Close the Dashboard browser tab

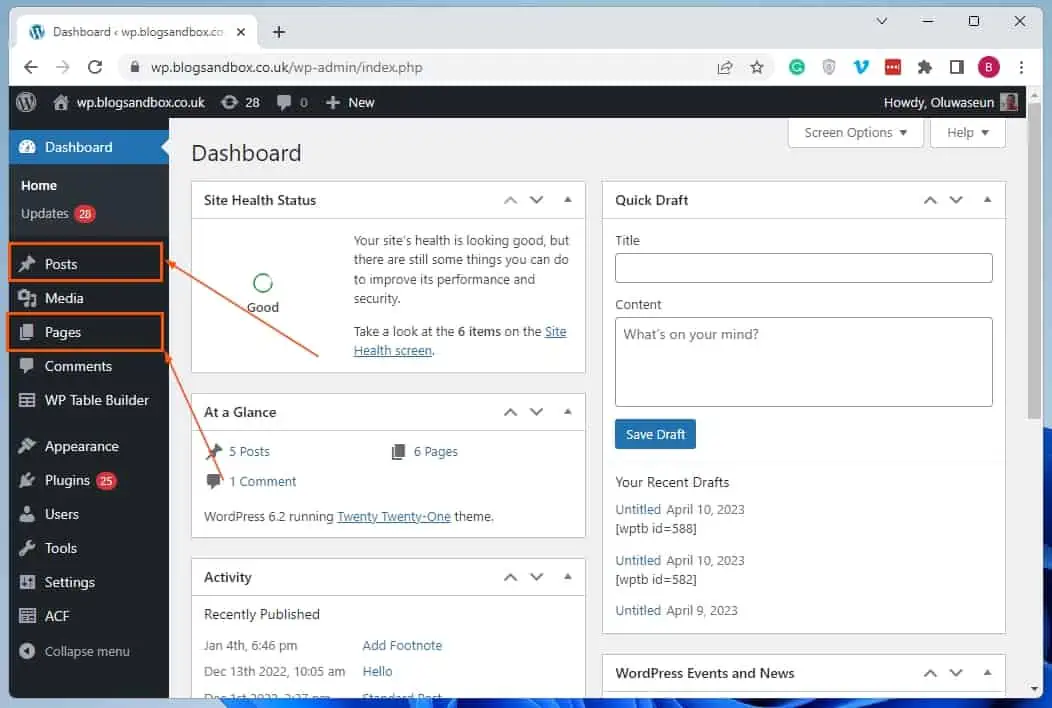pos(241,32)
